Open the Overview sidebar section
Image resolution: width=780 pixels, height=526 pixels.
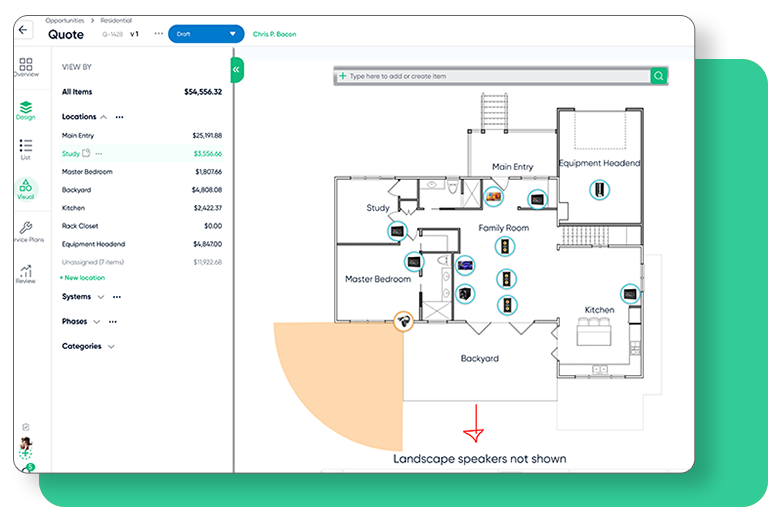[x=26, y=67]
